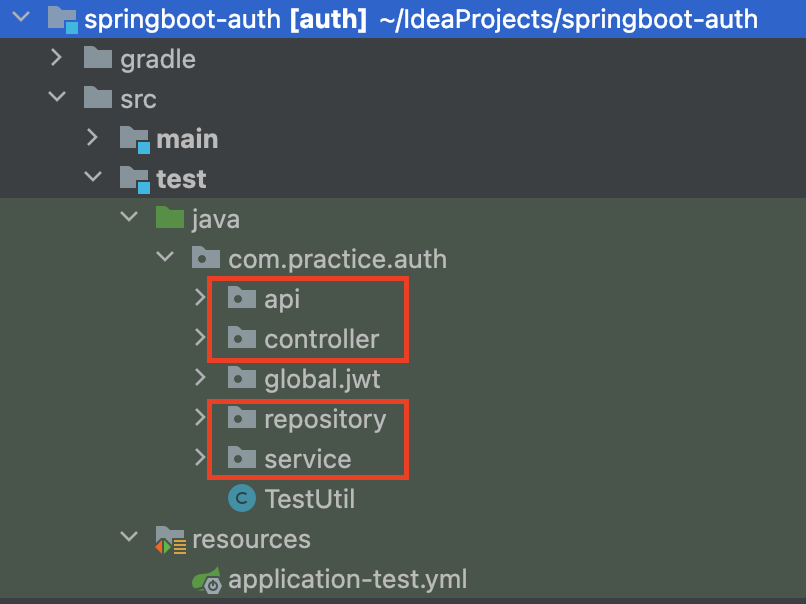Click the test module folder icon
The width and height of the screenshot is (806, 604).
click(135, 179)
